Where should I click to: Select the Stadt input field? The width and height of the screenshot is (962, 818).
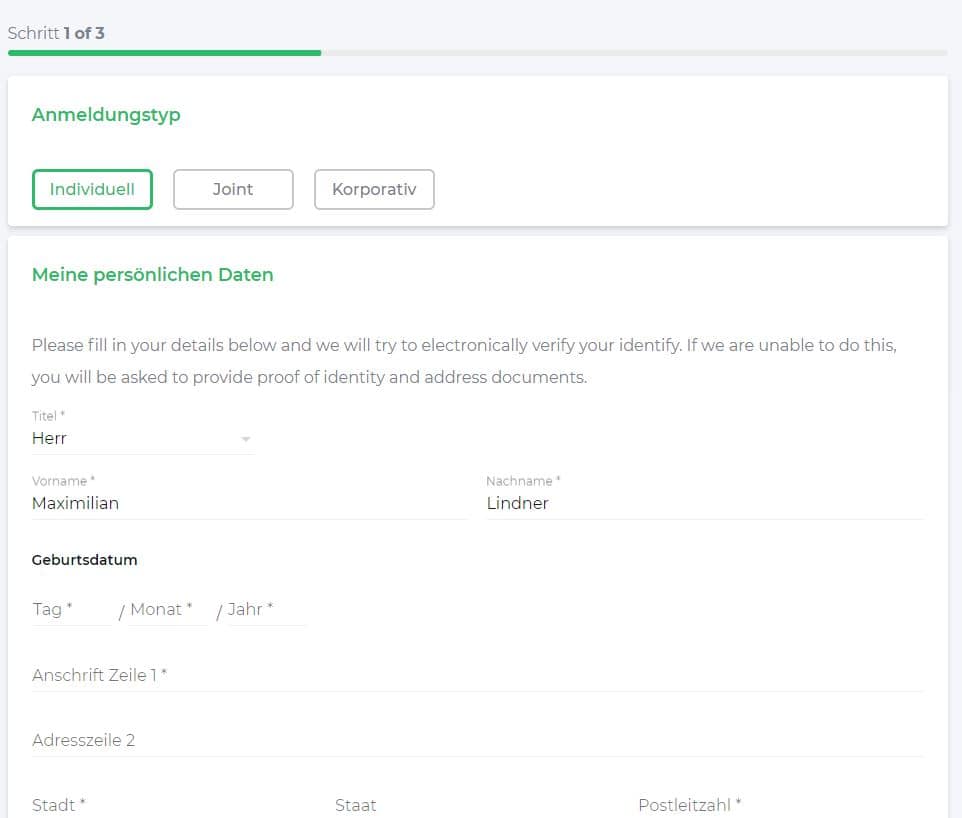pos(170,805)
